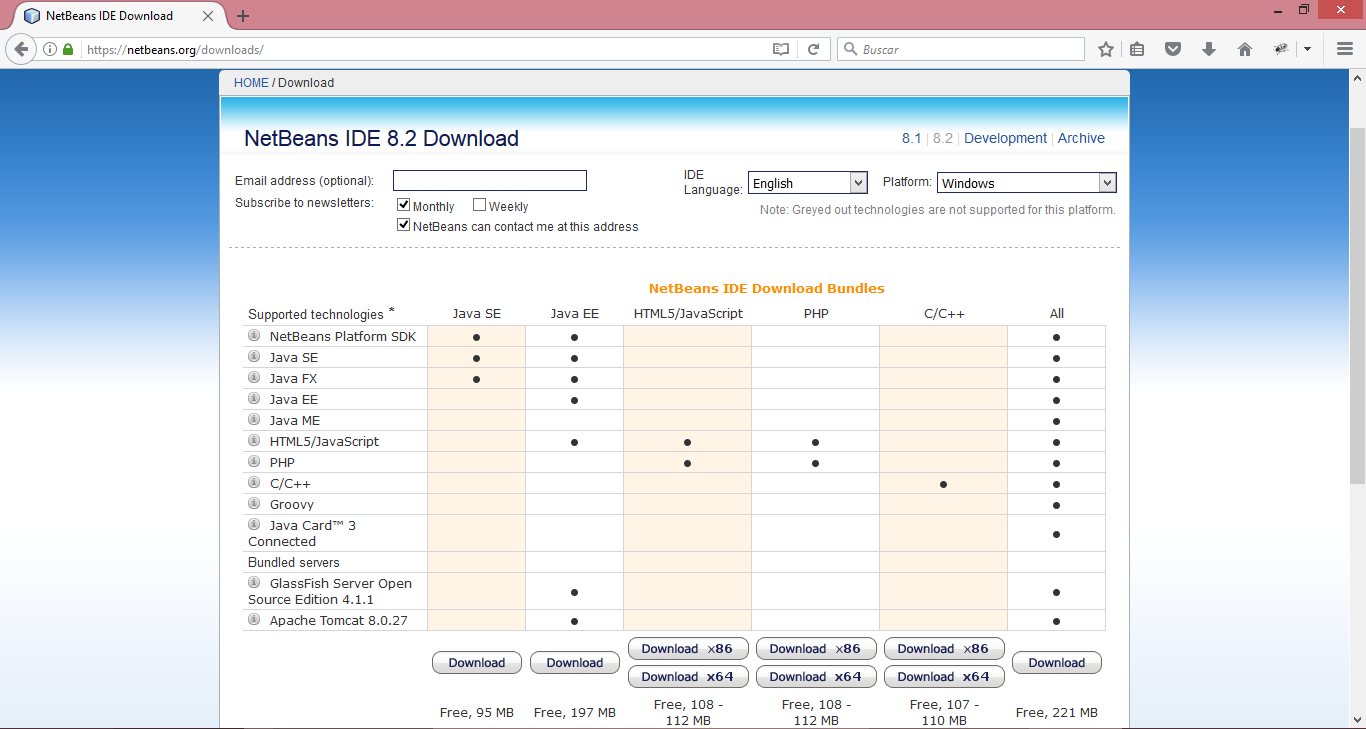Click the info icon beside C/C++
This screenshot has height=729, width=1366.
pos(253,483)
